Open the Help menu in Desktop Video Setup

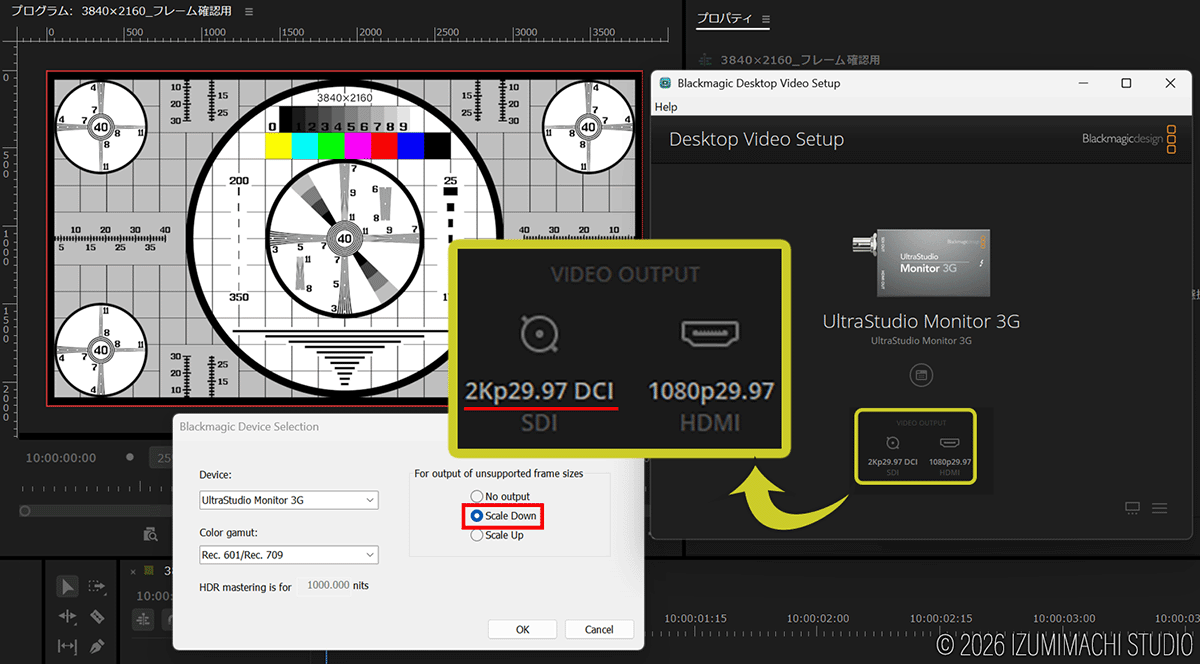(666, 107)
